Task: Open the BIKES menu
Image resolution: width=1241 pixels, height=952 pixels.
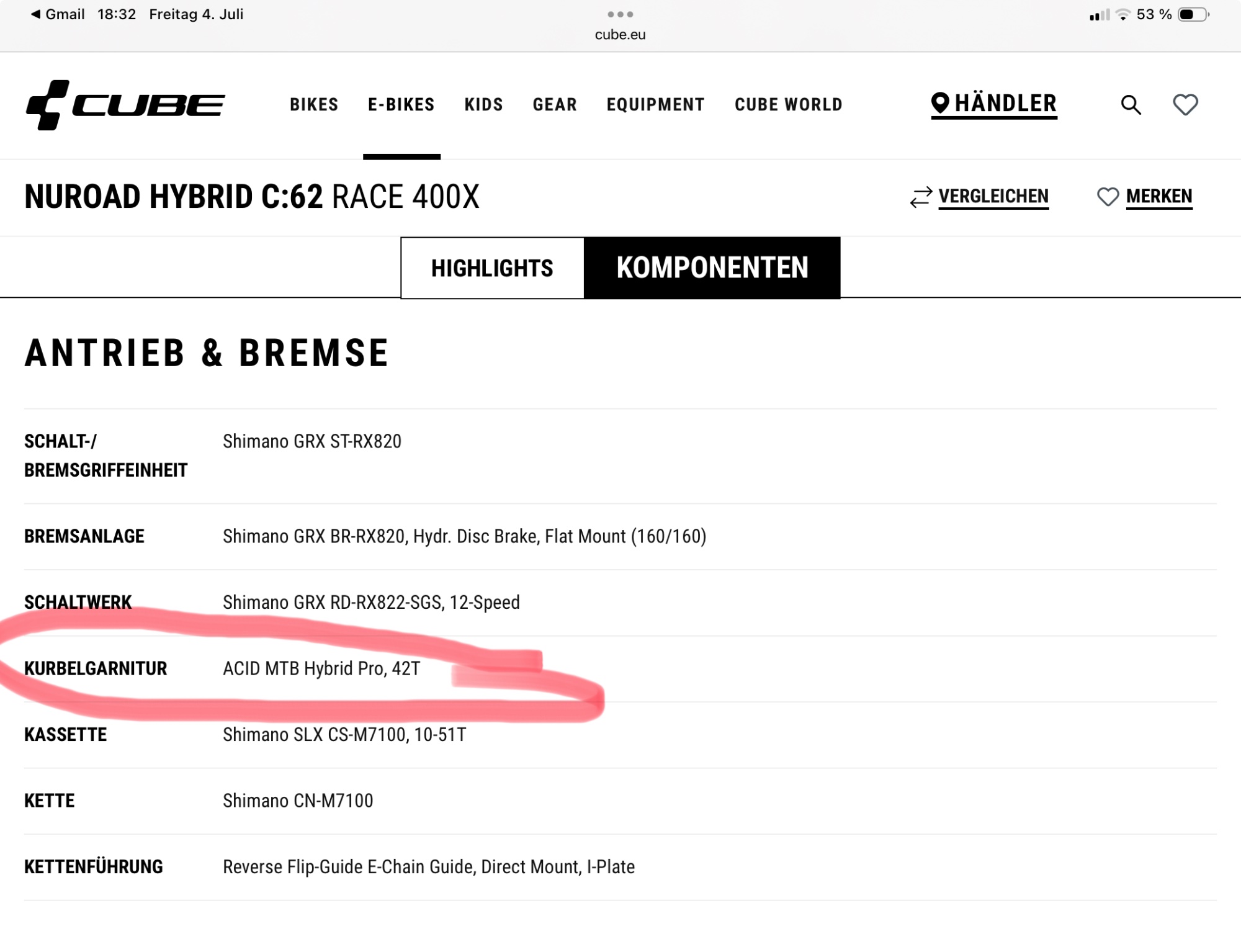Action: (x=314, y=104)
